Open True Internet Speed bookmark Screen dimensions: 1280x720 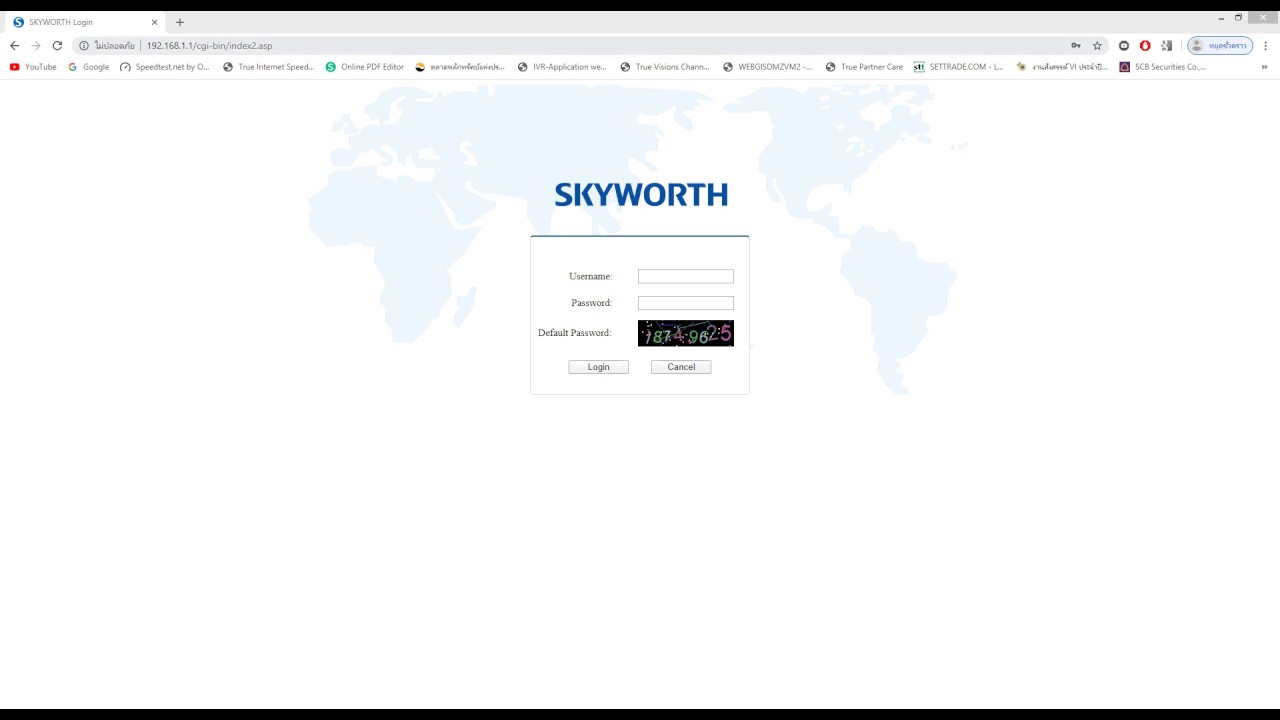click(x=268, y=67)
